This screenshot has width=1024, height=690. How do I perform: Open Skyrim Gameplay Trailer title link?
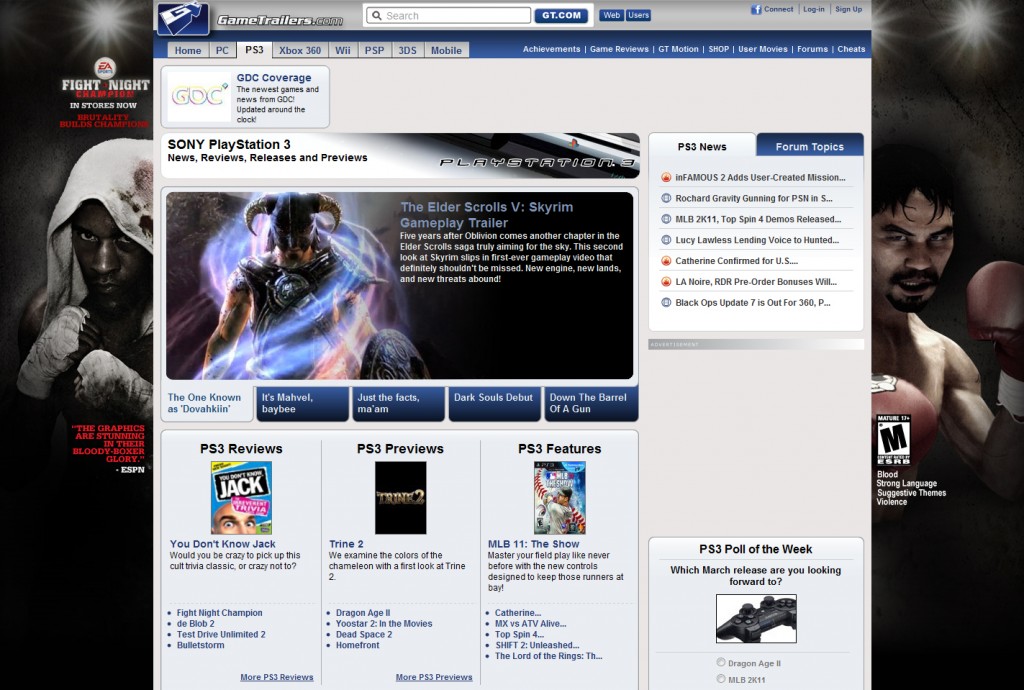pos(487,215)
